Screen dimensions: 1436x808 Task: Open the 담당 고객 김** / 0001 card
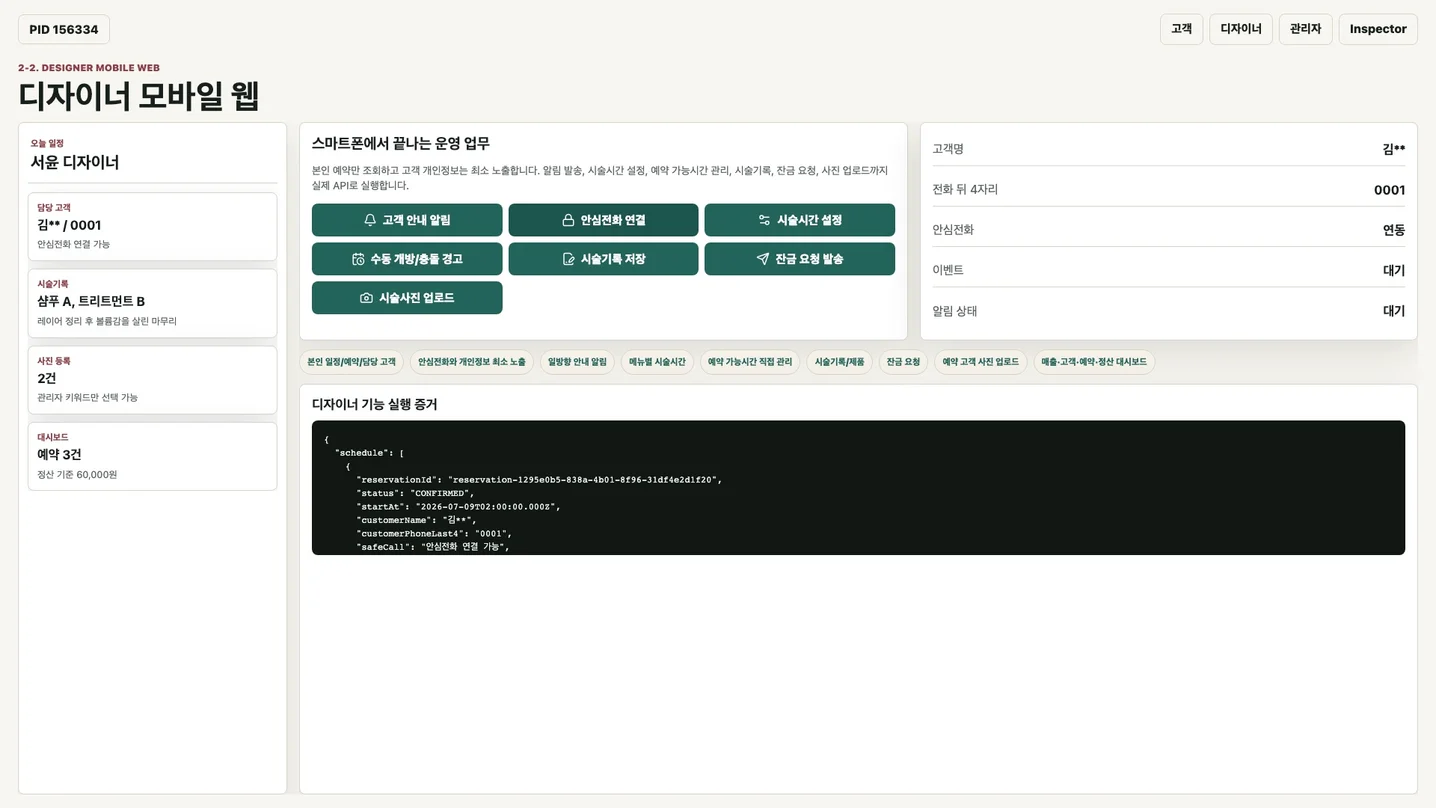152,226
